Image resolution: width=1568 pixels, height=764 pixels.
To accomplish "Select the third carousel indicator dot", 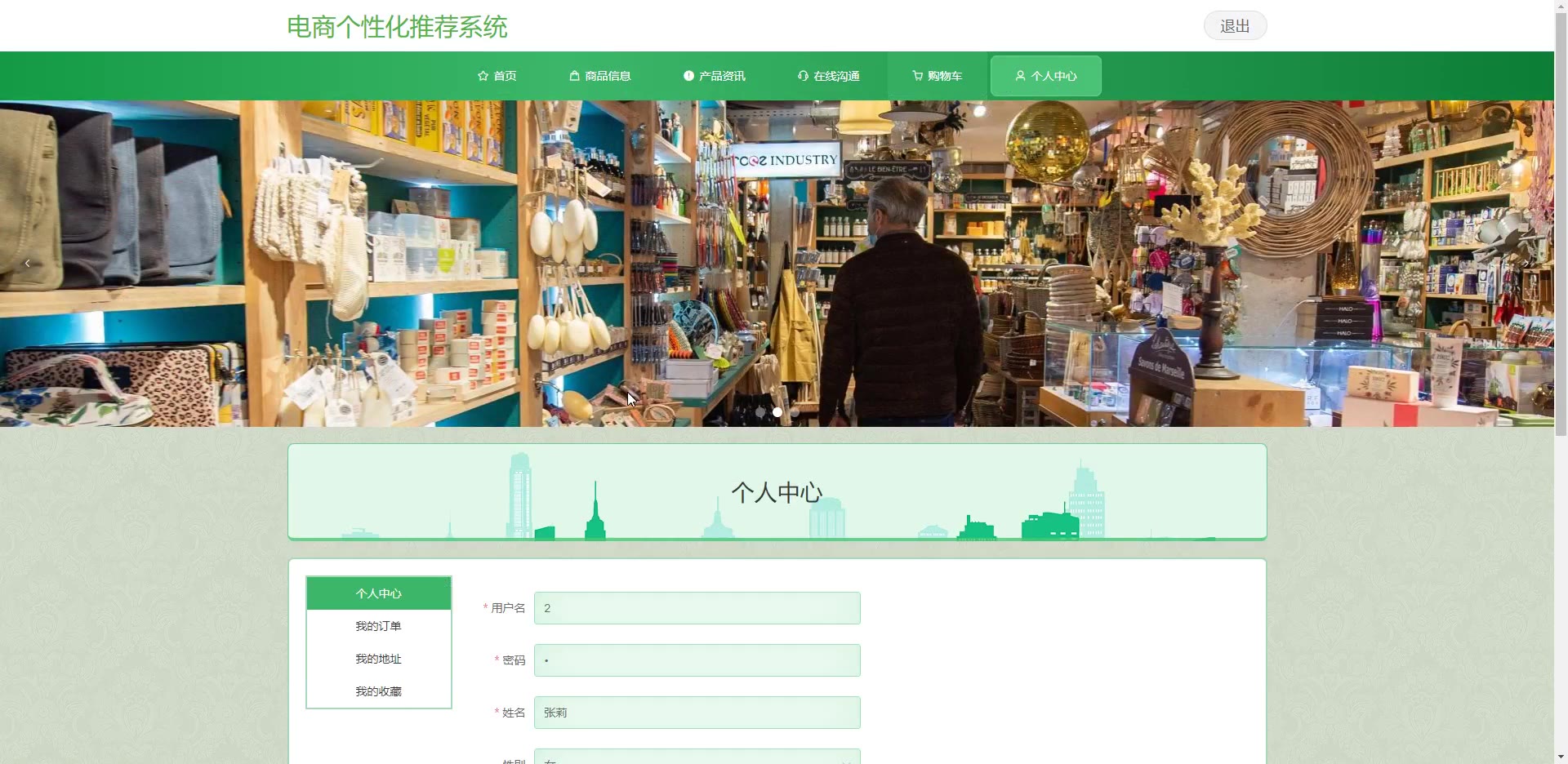I will (795, 412).
